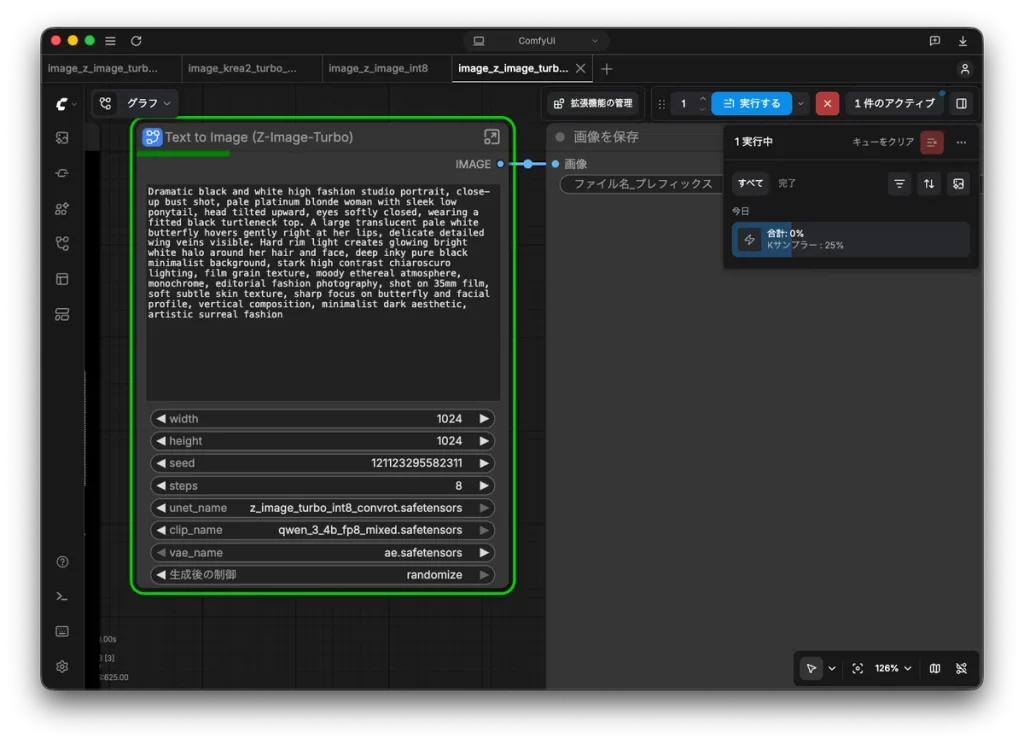Viewport: 1024px width, 744px height.
Task: Click the queue sort order icon
Action: pyautogui.click(x=929, y=184)
